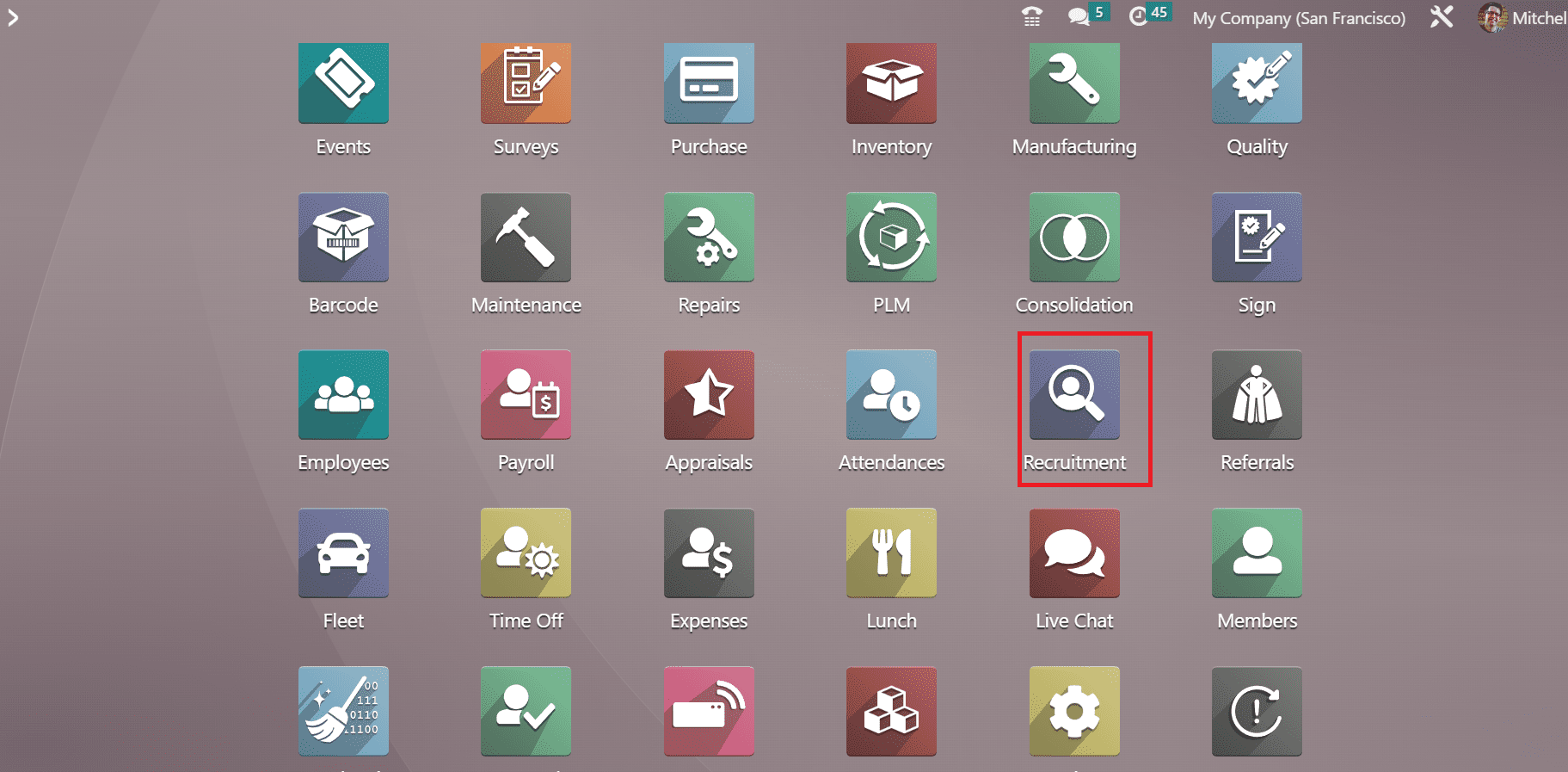Screen dimensions: 1568x772
Task: Open the conversations messages icon with badge 5
Action: [x=1079, y=16]
